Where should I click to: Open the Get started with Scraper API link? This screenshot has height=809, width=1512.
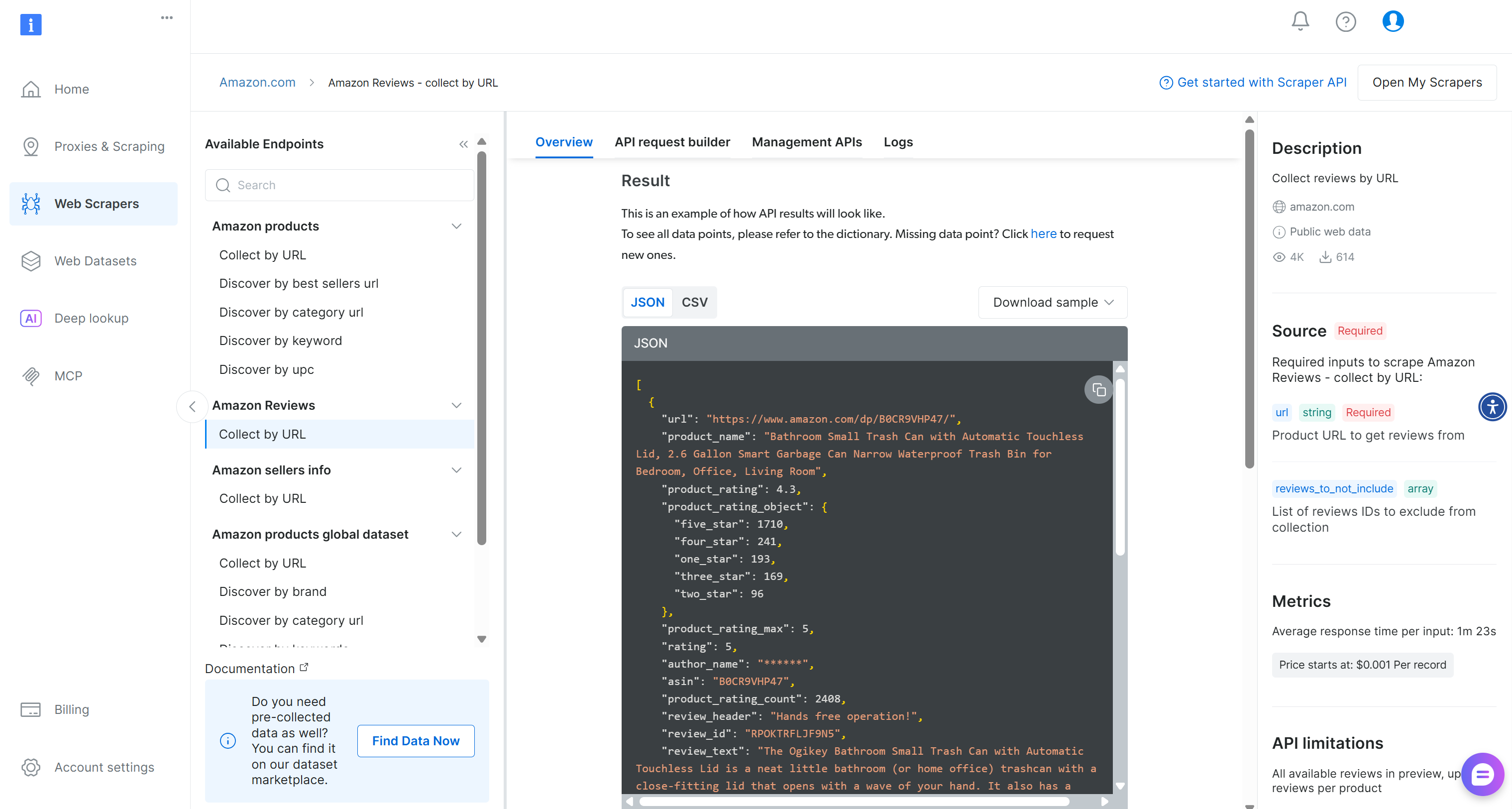click(x=1253, y=82)
